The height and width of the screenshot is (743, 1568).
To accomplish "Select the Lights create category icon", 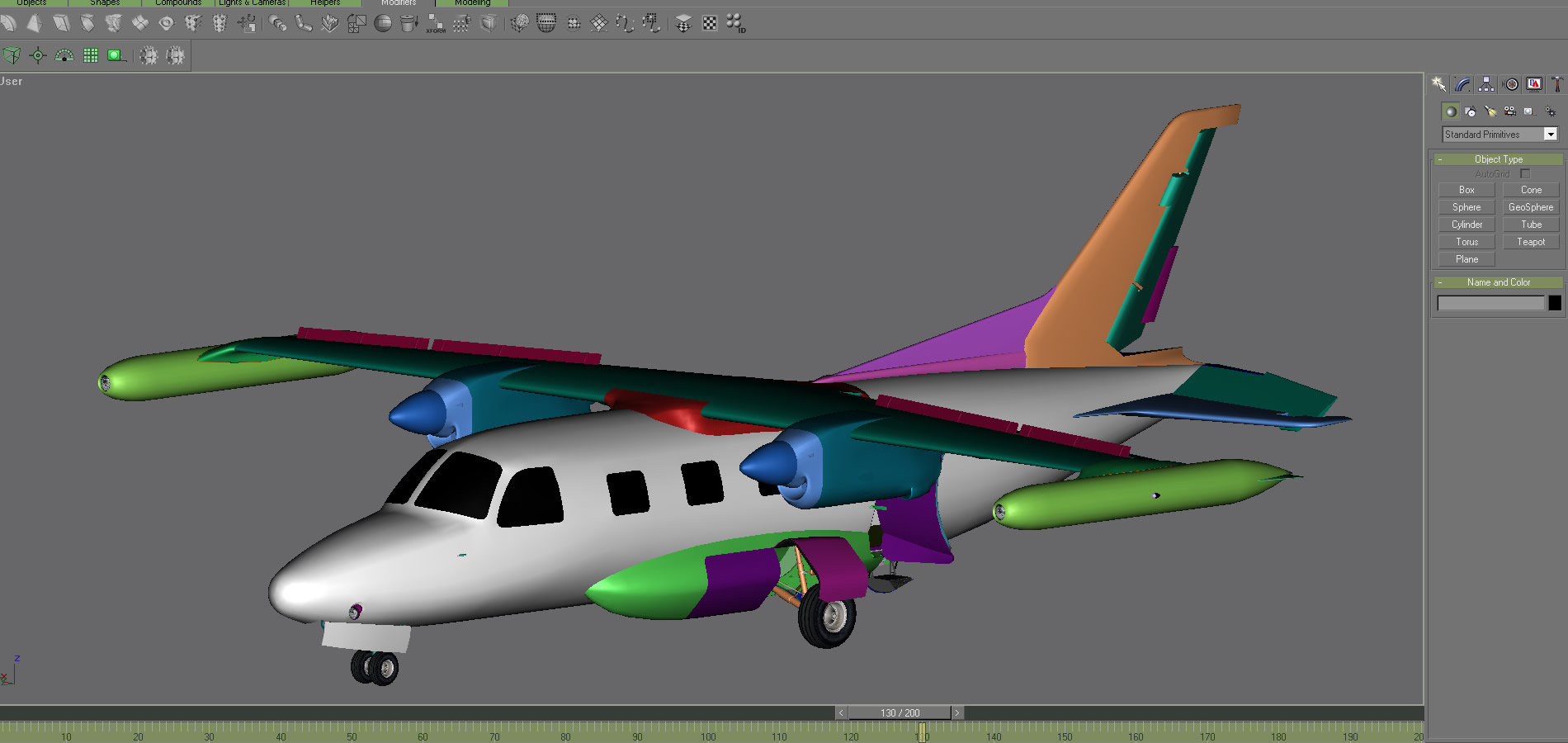I will [x=1490, y=111].
